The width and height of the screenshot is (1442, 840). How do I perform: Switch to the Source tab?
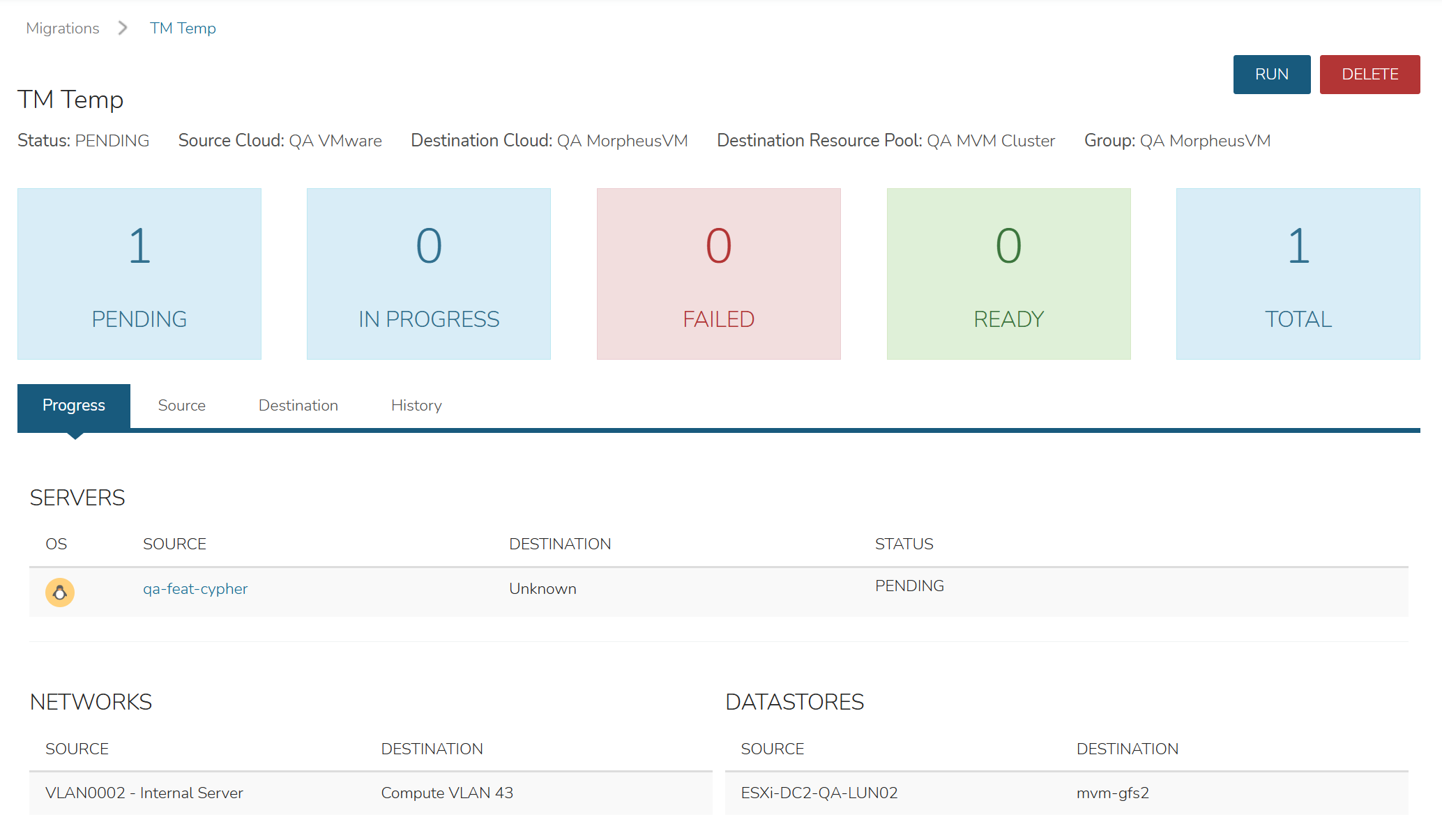182,406
